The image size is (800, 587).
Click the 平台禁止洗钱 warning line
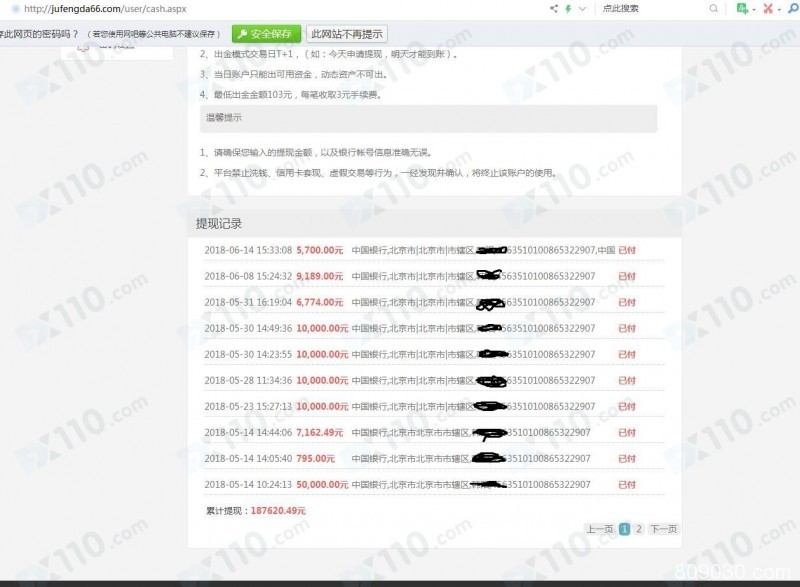(x=378, y=173)
